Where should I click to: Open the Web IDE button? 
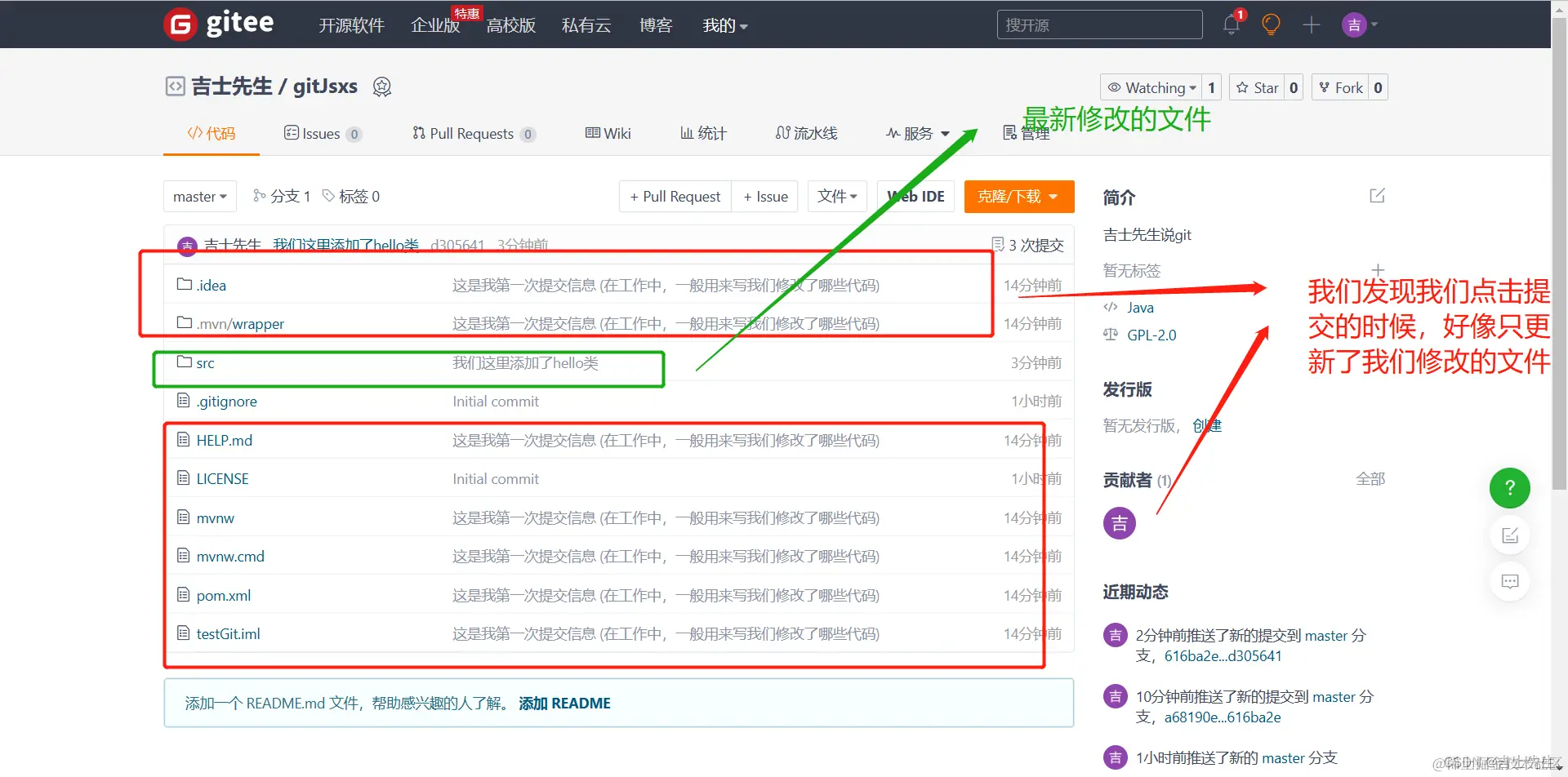[915, 196]
